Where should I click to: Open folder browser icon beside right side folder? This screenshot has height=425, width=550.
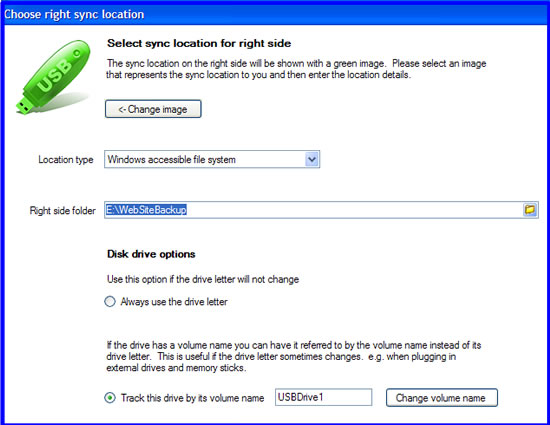pyautogui.click(x=530, y=210)
